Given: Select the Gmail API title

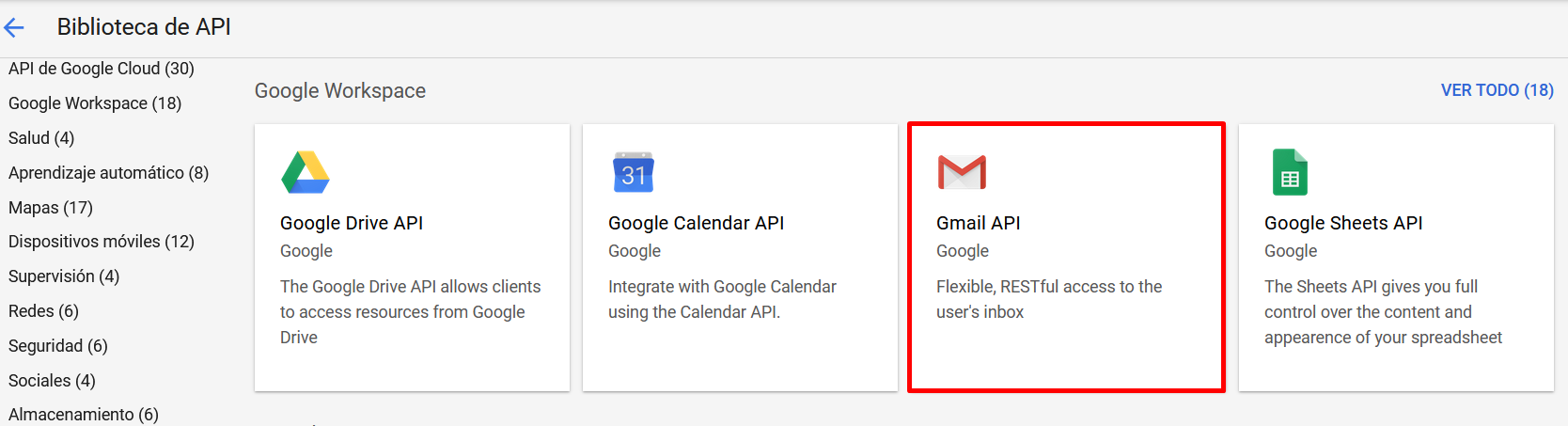Looking at the screenshot, I should 978,223.
